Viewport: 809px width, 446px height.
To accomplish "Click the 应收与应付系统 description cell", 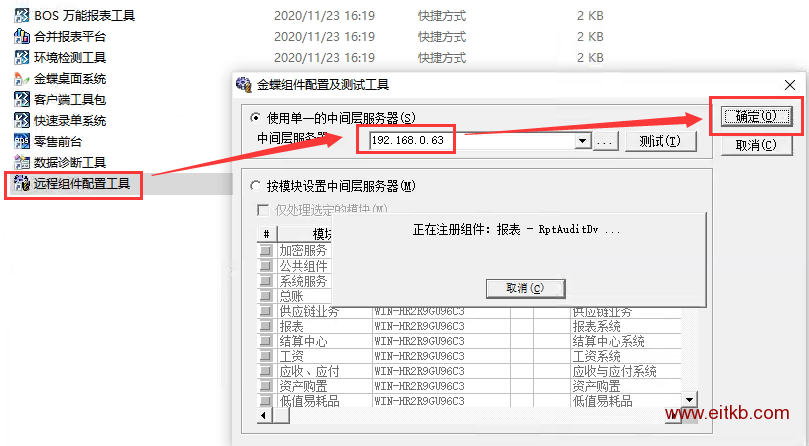I will (626, 371).
